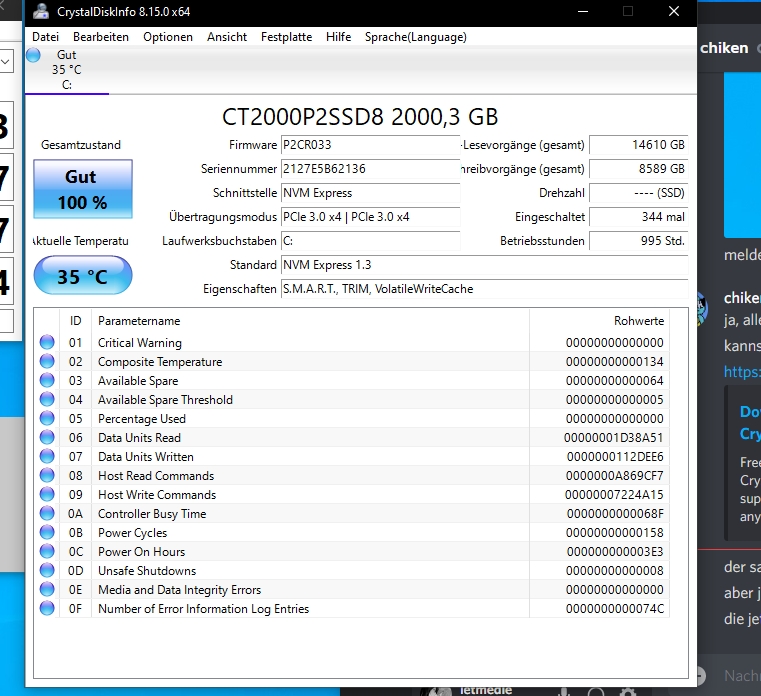Open the Datei menu
761x696 pixels.
(46, 37)
